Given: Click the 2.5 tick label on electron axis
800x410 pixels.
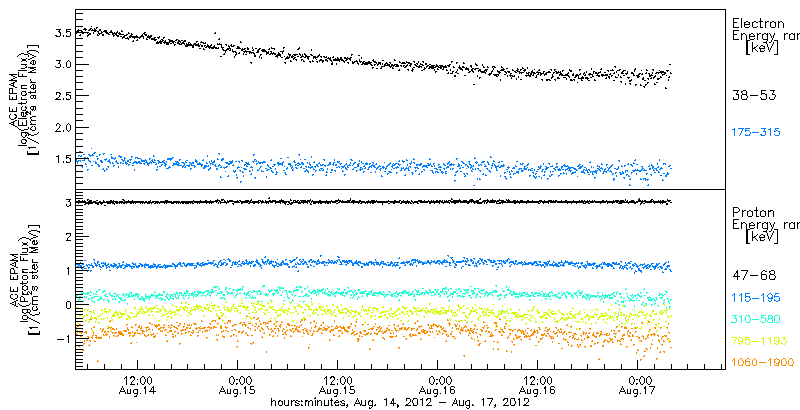Looking at the screenshot, I should [62, 96].
